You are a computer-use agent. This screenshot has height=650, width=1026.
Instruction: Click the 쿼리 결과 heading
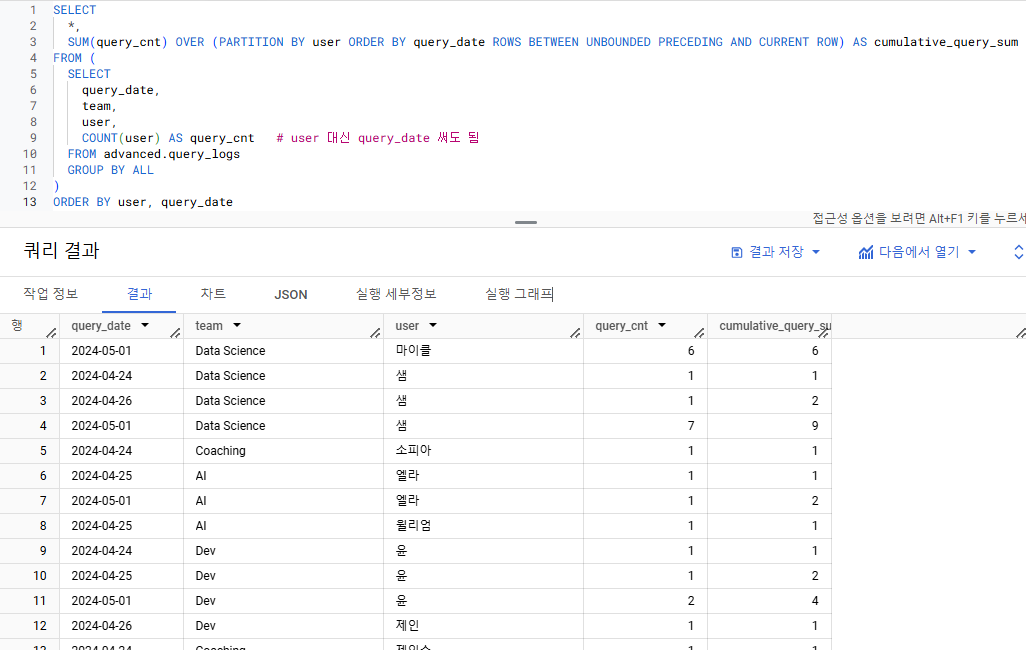pyautogui.click(x=61, y=251)
